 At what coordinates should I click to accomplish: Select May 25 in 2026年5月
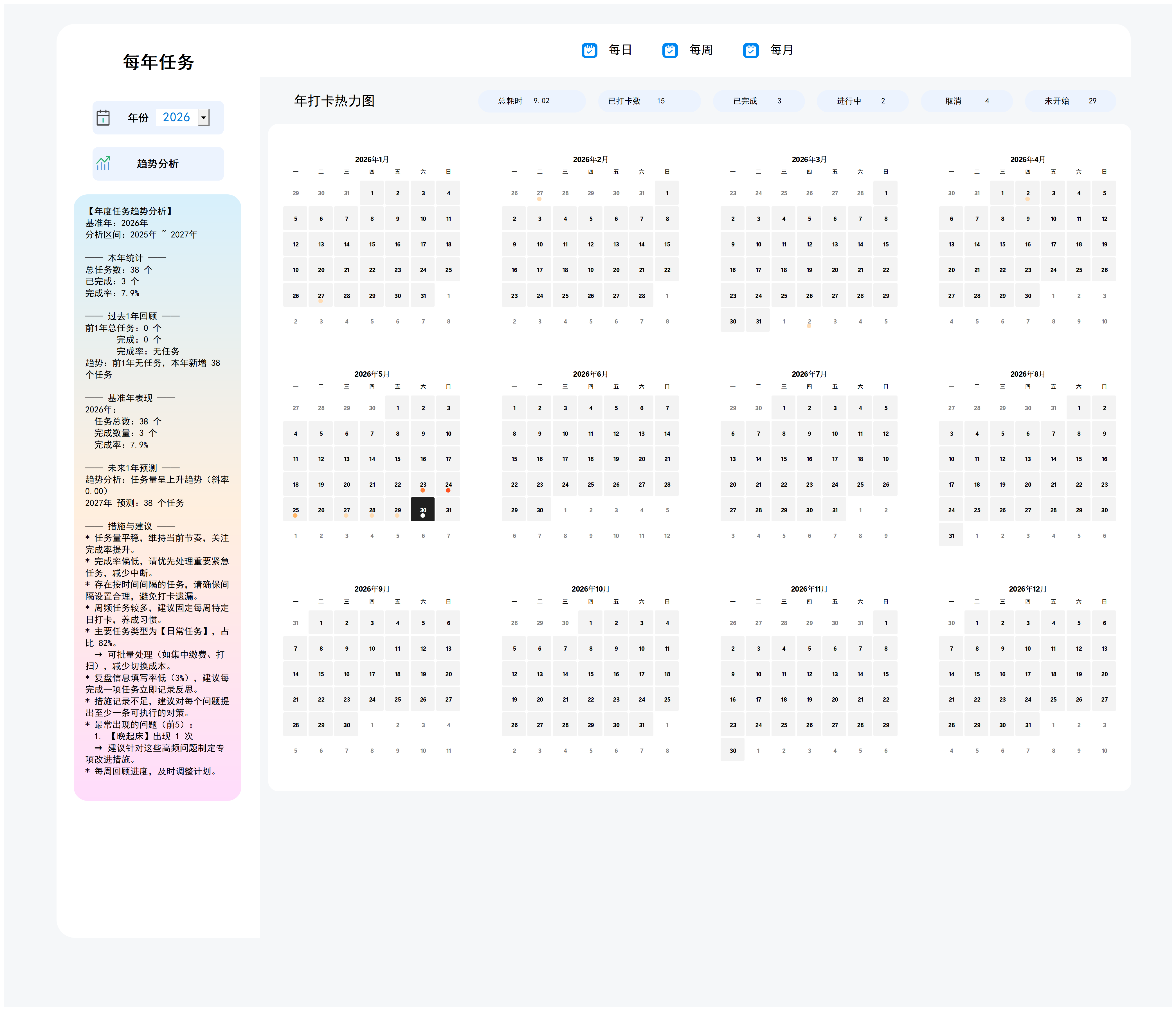coord(296,510)
